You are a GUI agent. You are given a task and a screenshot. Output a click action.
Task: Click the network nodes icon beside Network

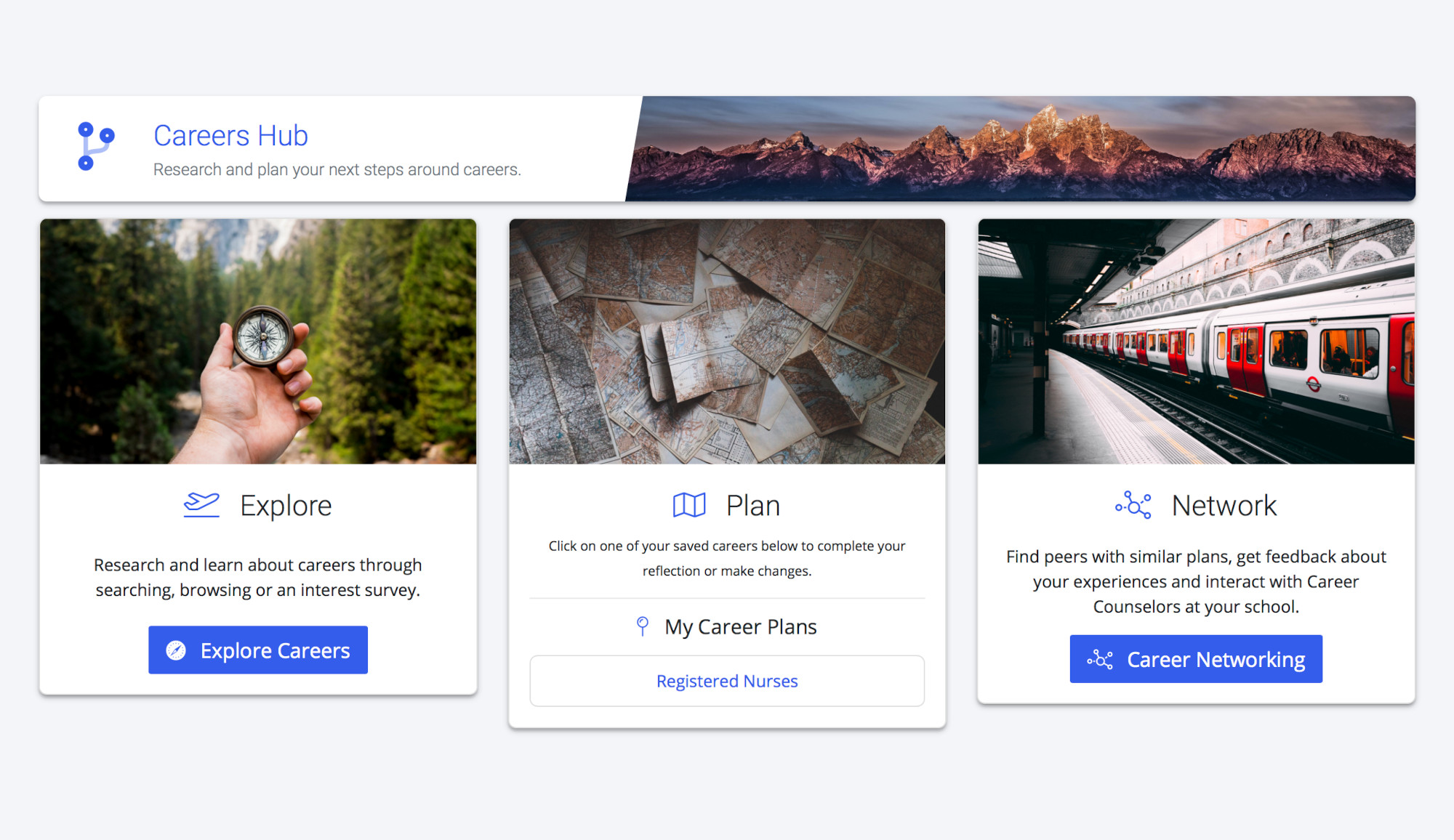(1133, 505)
